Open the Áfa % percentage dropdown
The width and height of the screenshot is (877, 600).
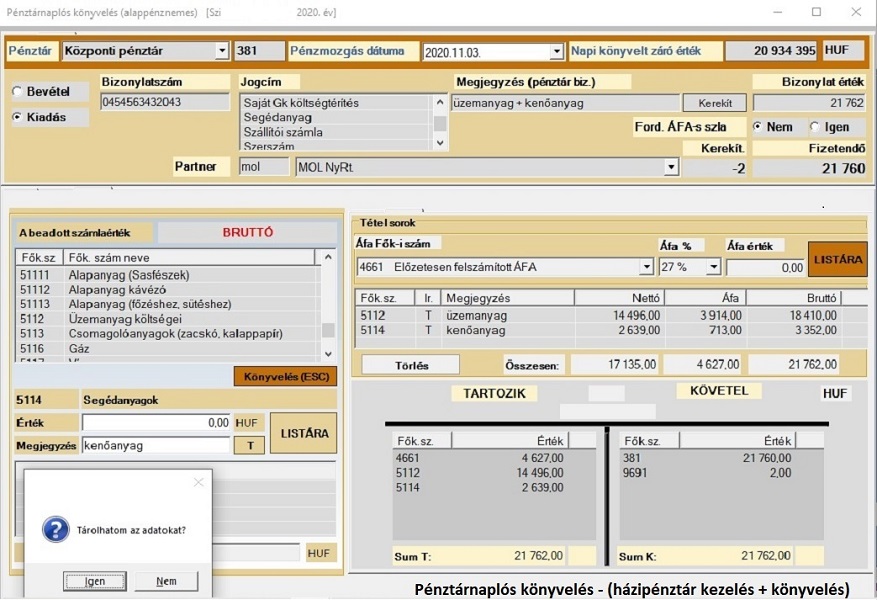click(715, 267)
